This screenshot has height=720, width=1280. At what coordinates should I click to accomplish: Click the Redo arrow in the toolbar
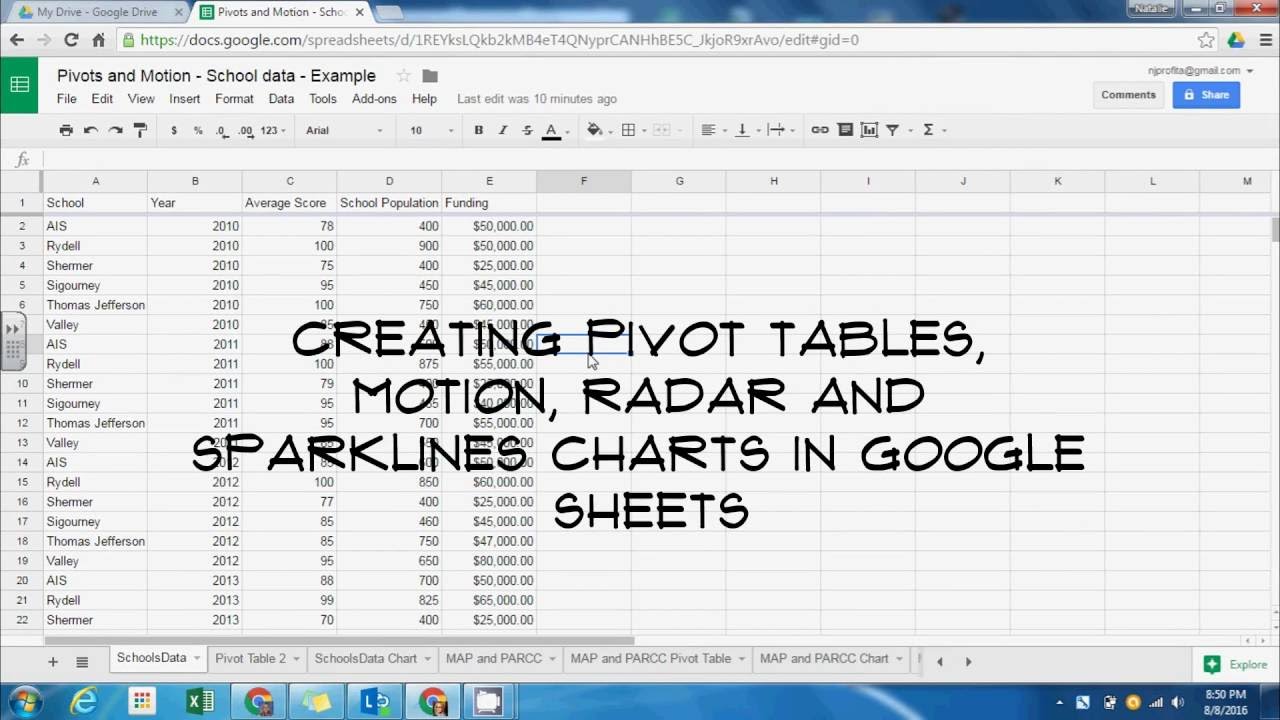116,130
